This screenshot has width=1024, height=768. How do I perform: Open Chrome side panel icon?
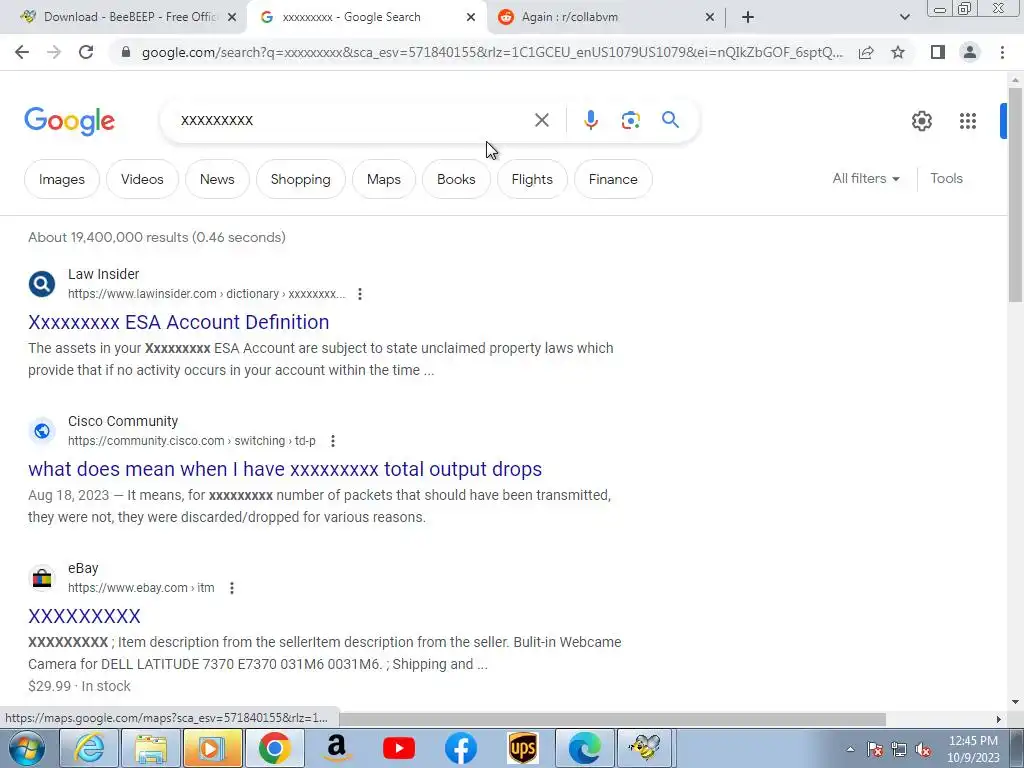[x=938, y=52]
